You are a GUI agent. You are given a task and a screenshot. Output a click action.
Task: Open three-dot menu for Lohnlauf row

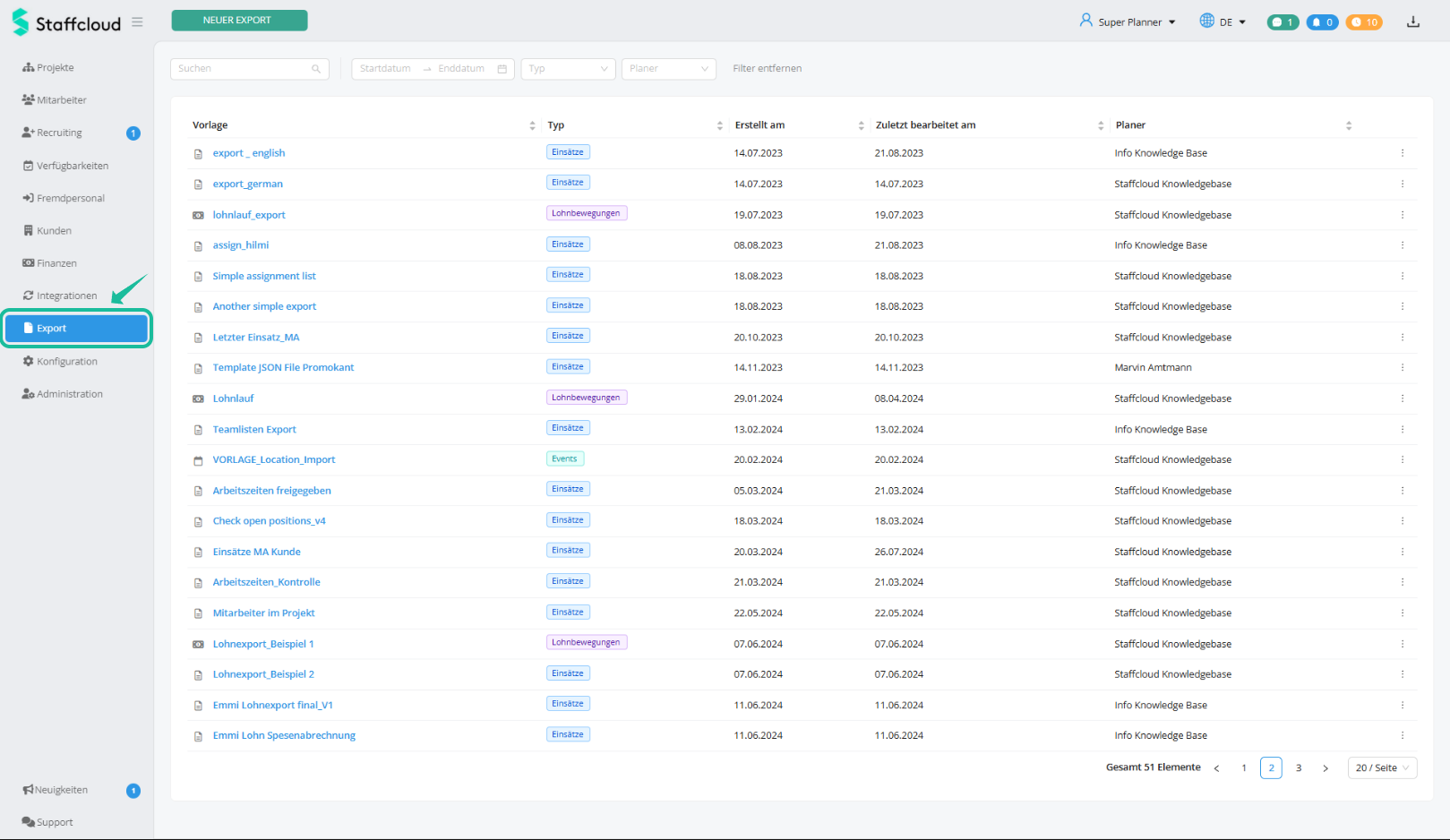[1403, 399]
